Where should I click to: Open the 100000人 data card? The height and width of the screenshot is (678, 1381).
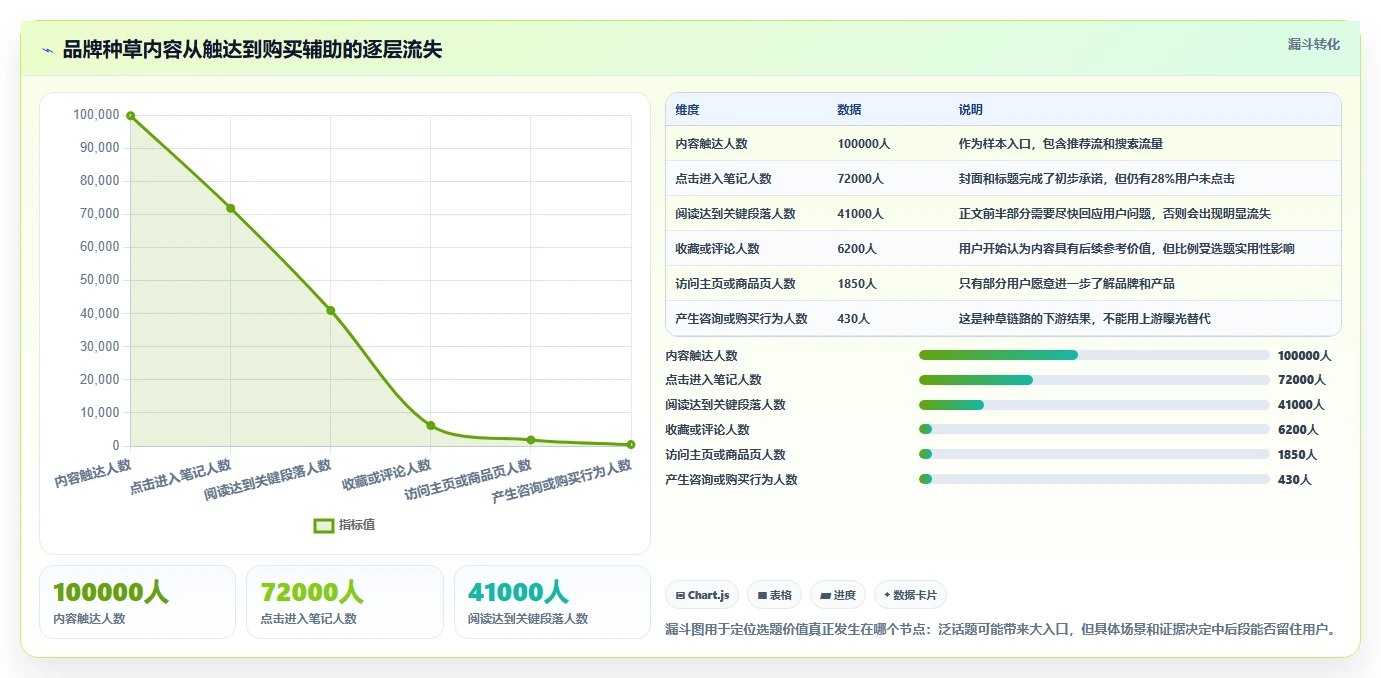(x=137, y=602)
